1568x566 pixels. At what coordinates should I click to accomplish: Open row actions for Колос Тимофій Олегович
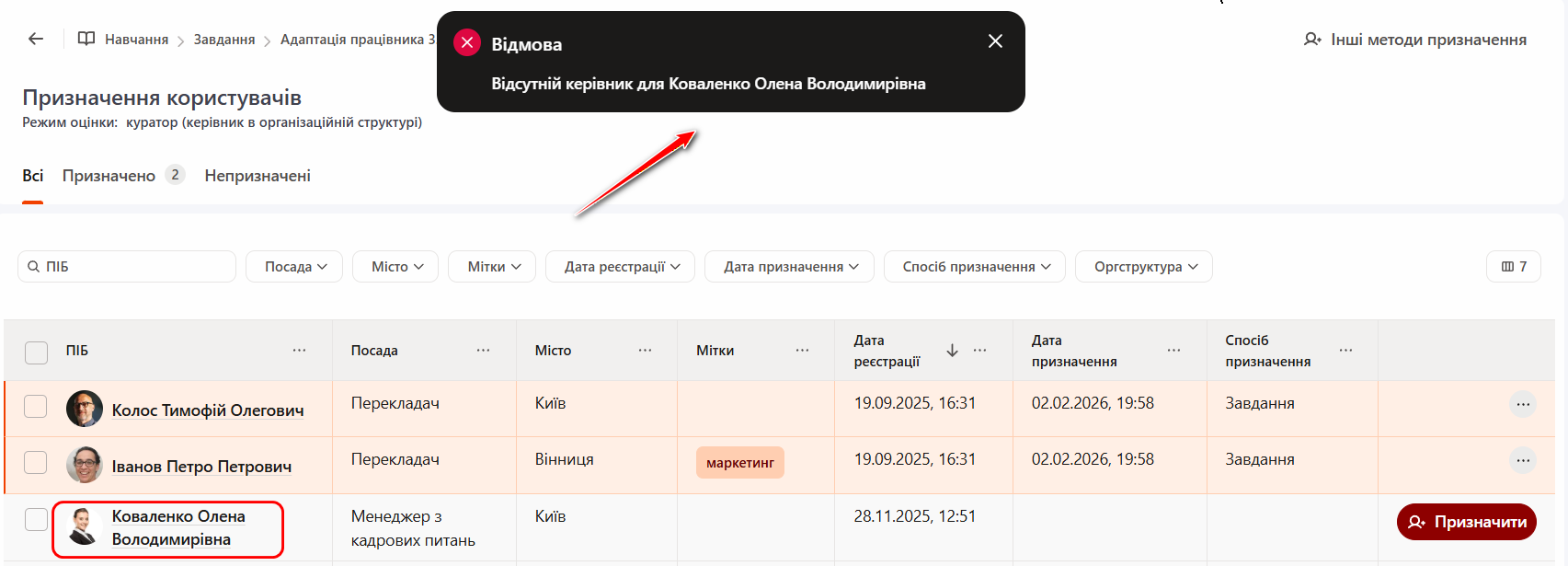(1523, 404)
